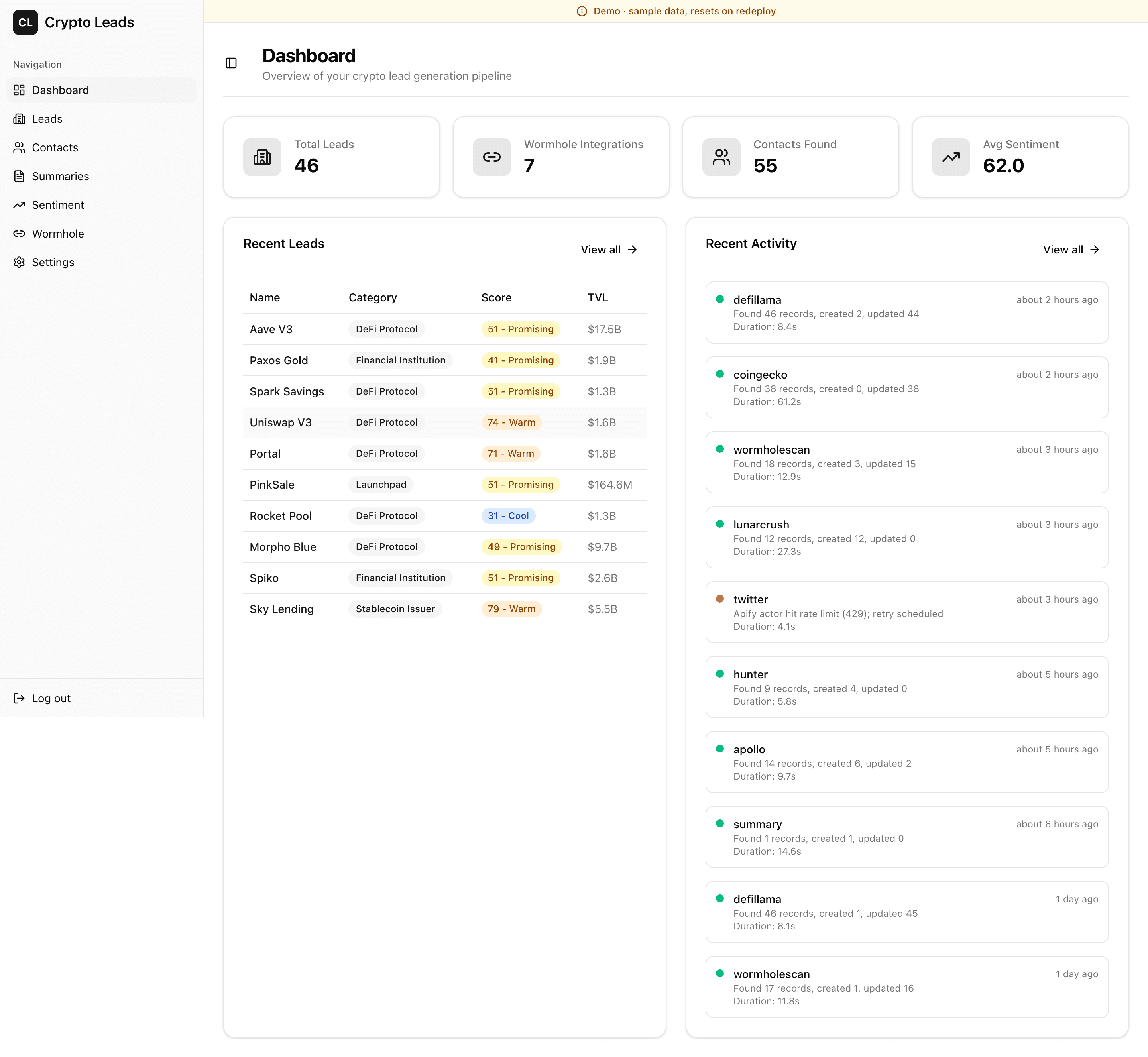Click the Crypto Leads title
The image size is (1148, 1057).
[x=89, y=22]
